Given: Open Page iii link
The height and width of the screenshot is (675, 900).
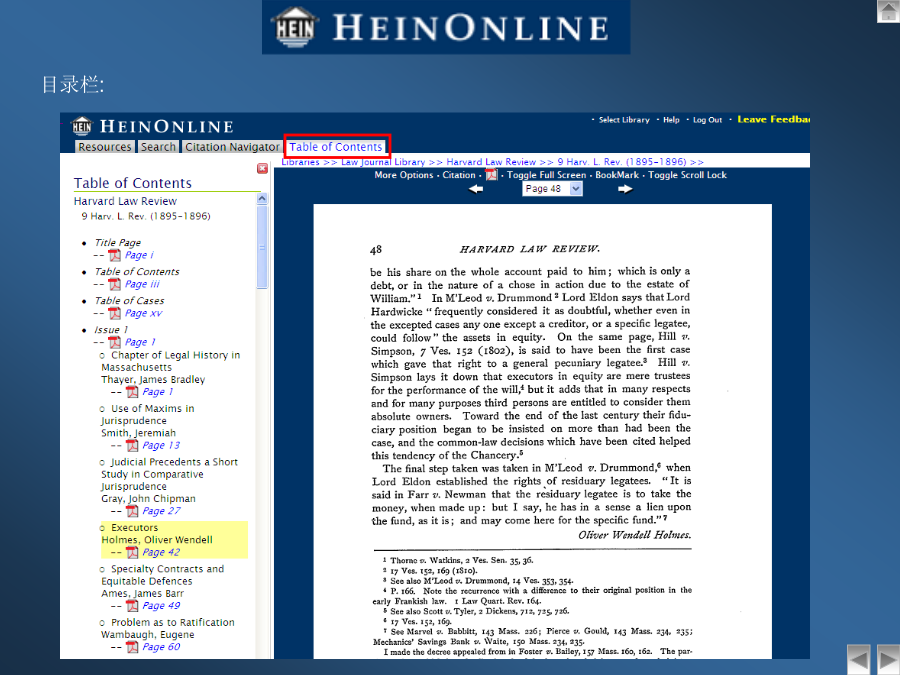Looking at the screenshot, I should click(142, 285).
